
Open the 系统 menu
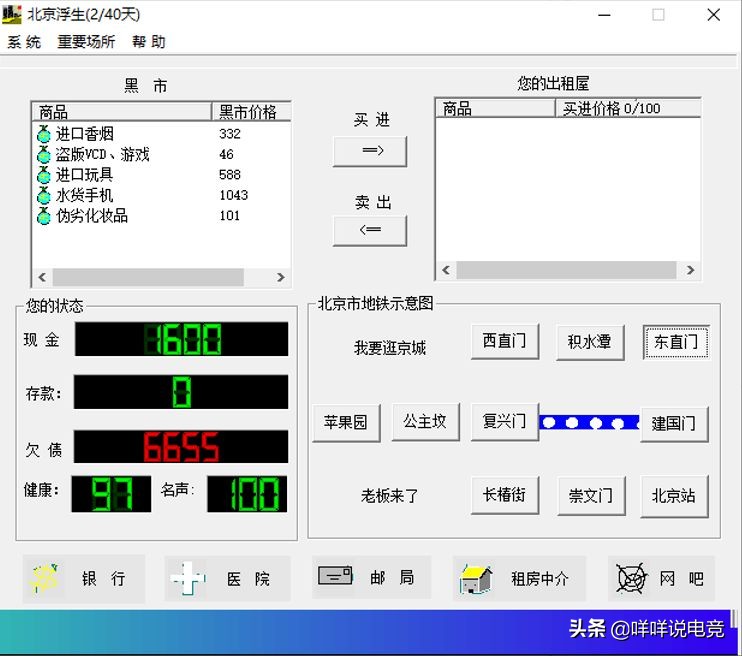point(24,42)
